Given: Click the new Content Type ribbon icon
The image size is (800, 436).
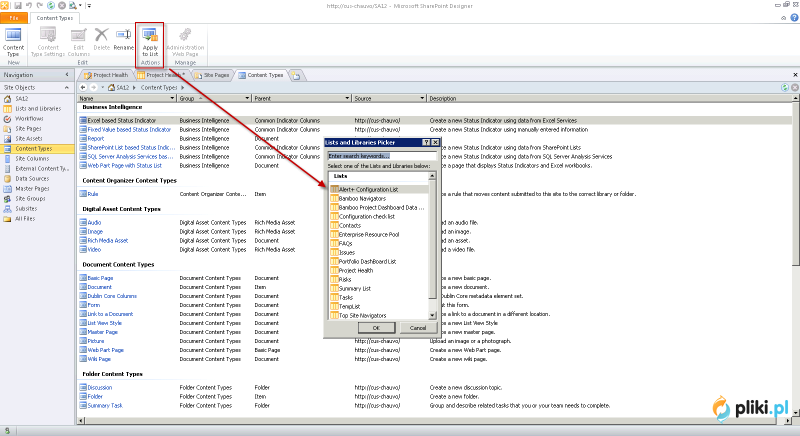Looking at the screenshot, I should [13, 42].
